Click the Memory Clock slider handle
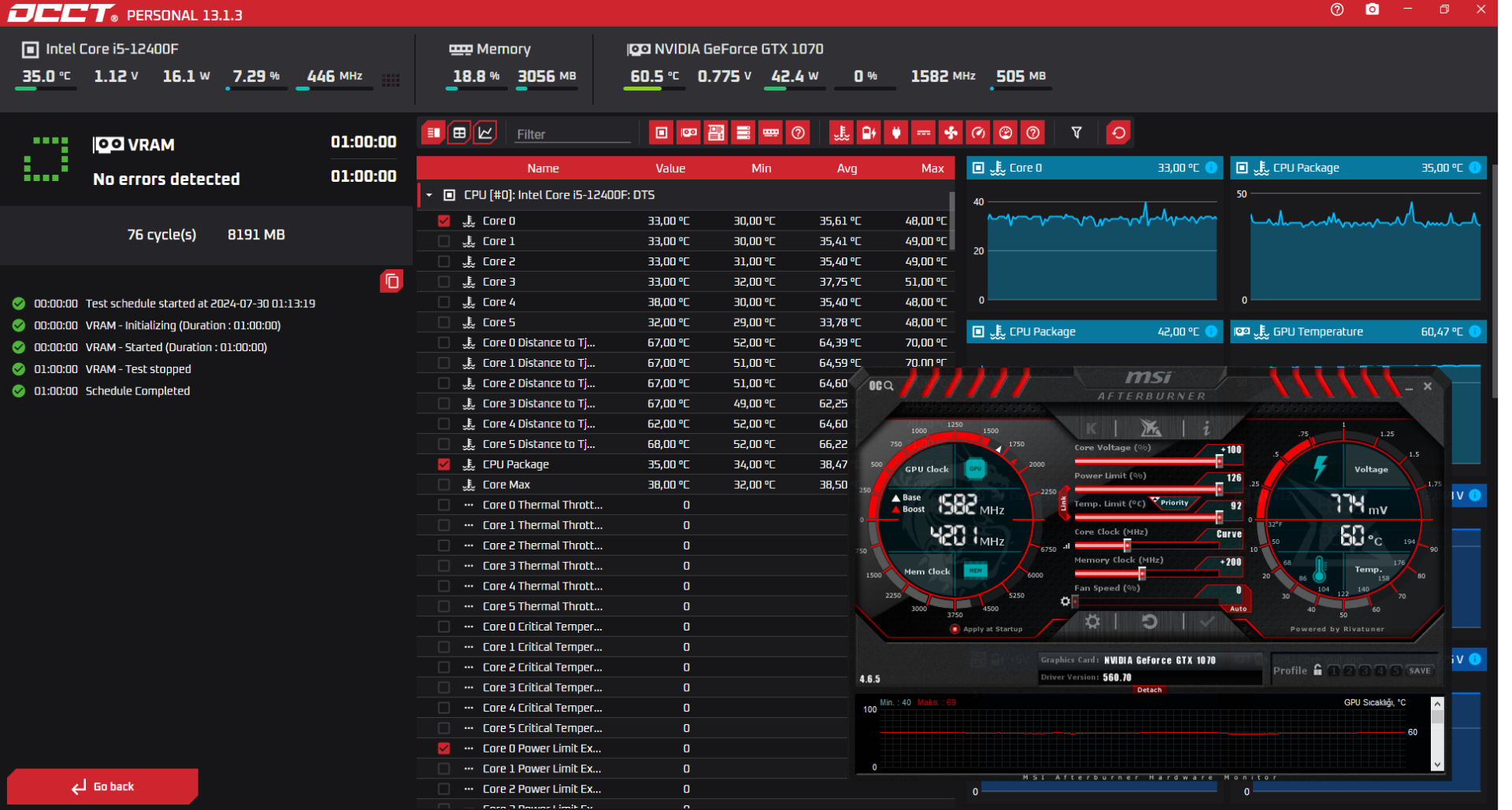Viewport: 1512px width, 810px height. pos(1142,574)
